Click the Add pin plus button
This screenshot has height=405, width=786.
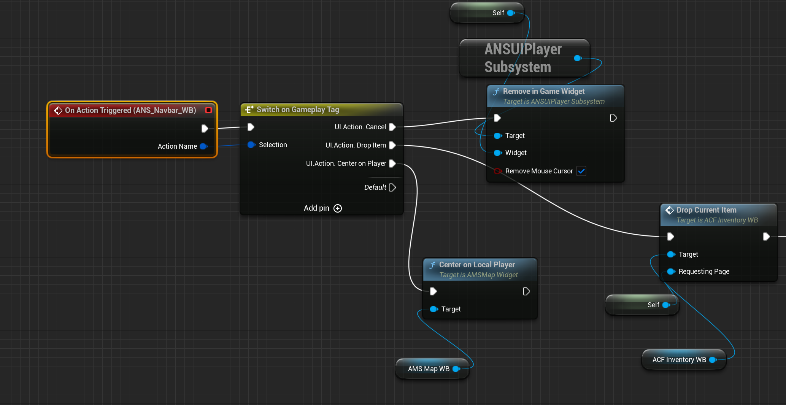338,208
